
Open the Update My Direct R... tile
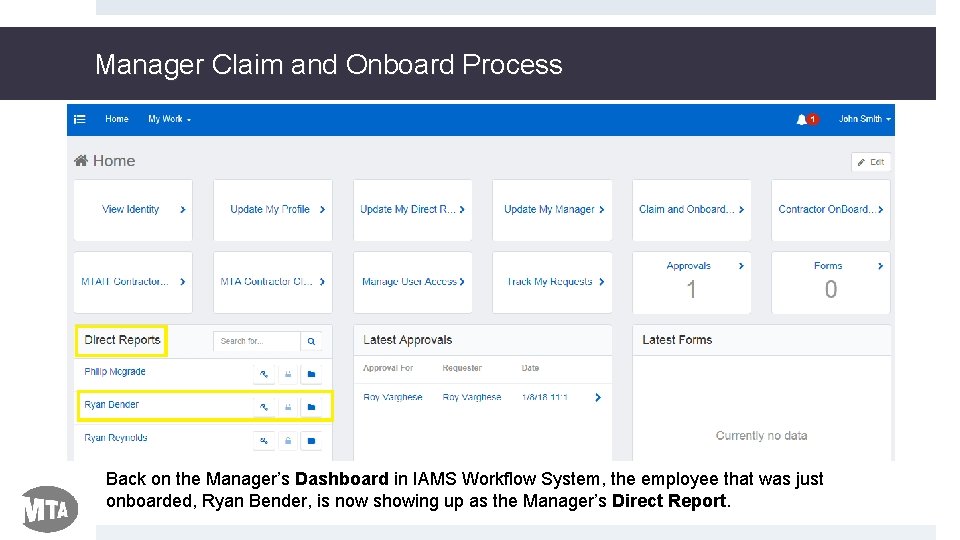pos(412,209)
